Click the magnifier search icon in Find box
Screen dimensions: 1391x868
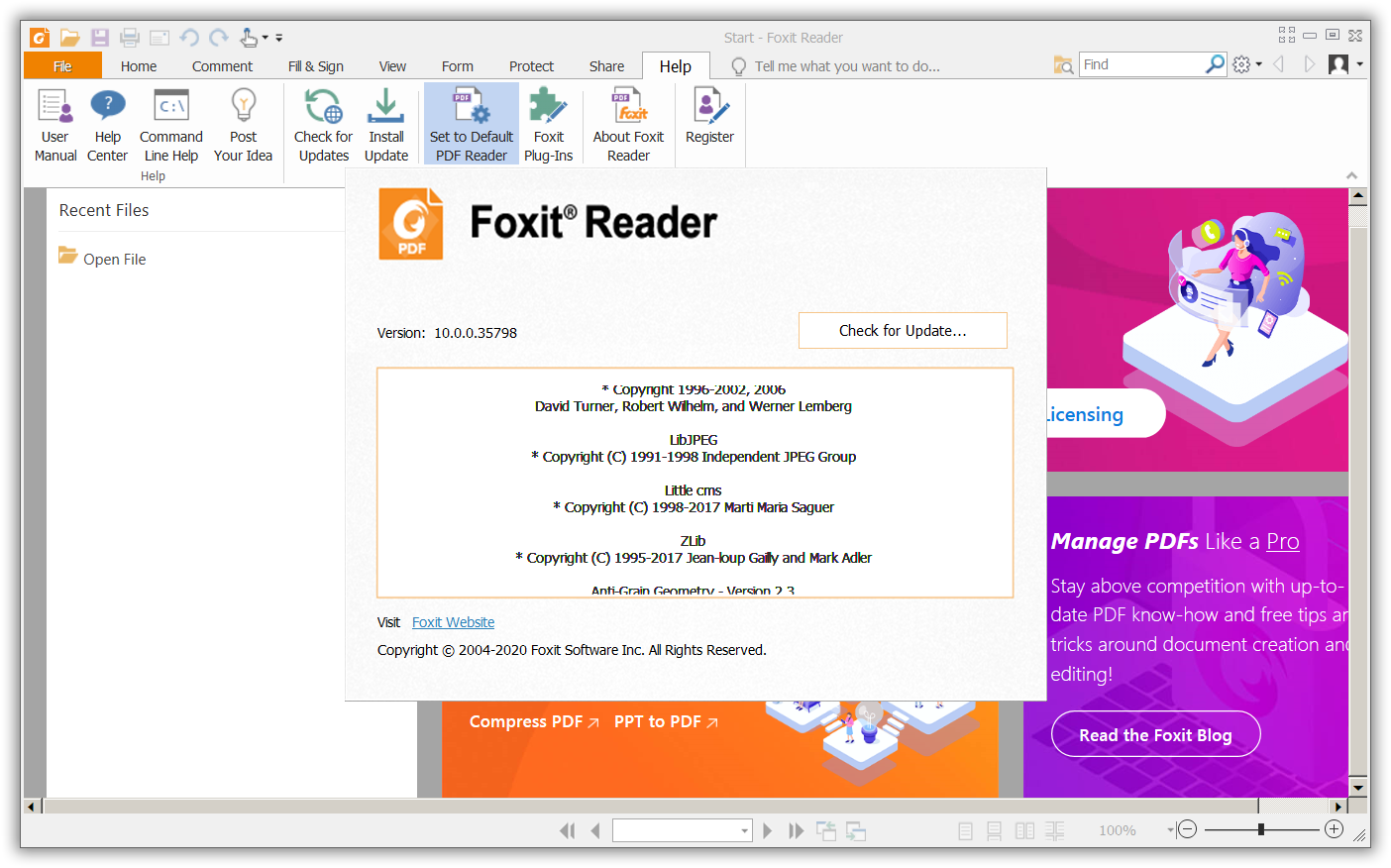[x=1215, y=64]
